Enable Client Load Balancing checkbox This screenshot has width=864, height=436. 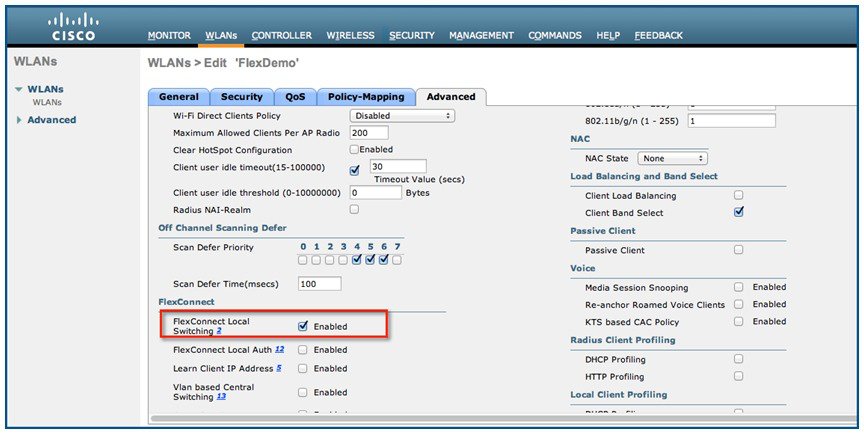click(738, 195)
